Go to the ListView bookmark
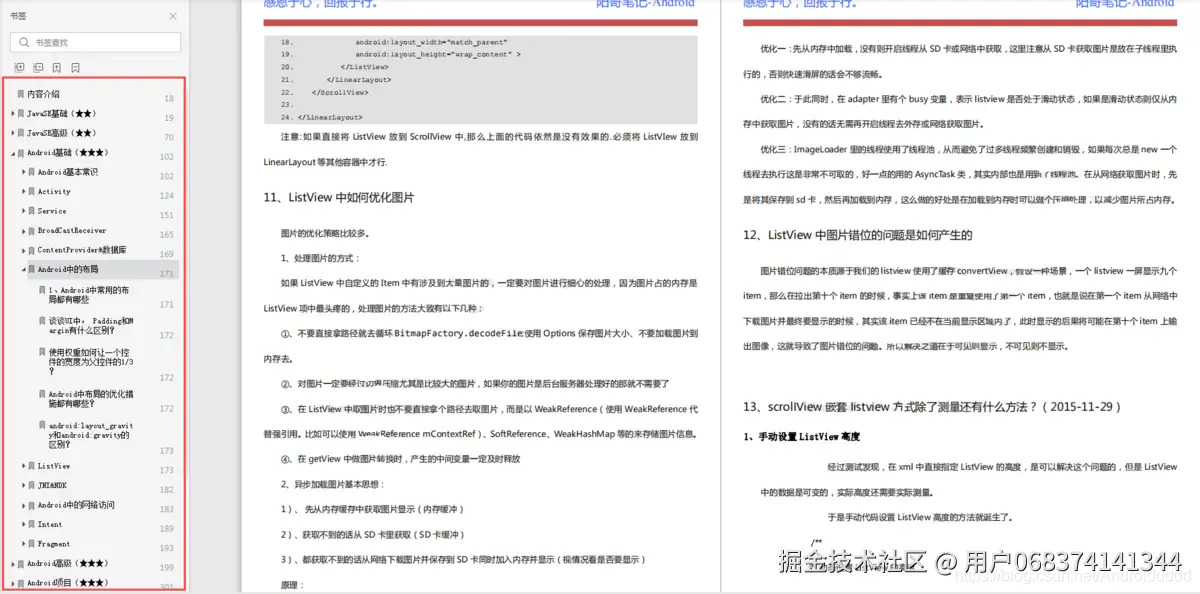This screenshot has width=1200, height=594. click(x=54, y=466)
